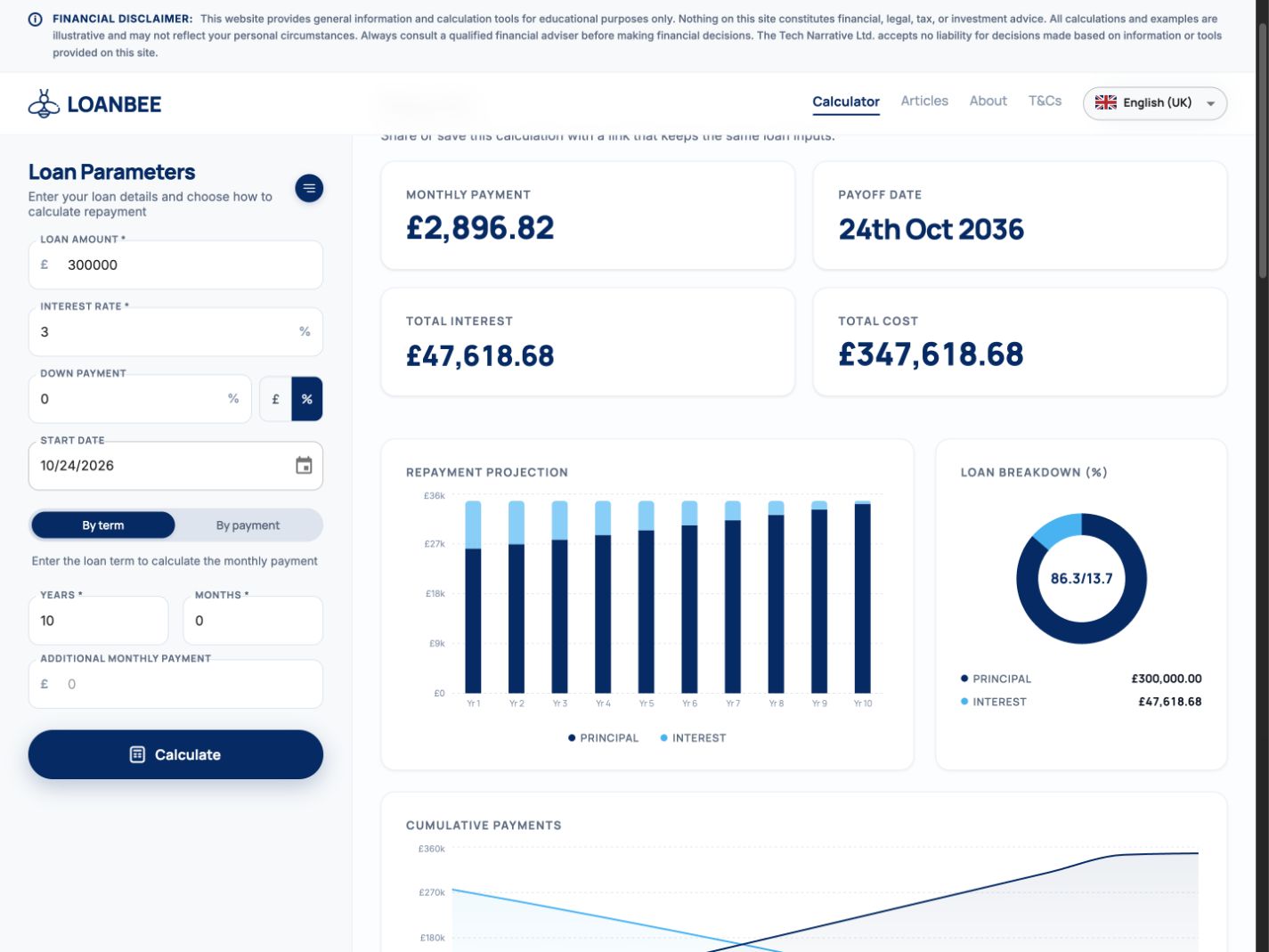Click the Cumulative Payments chart title

[x=484, y=826]
